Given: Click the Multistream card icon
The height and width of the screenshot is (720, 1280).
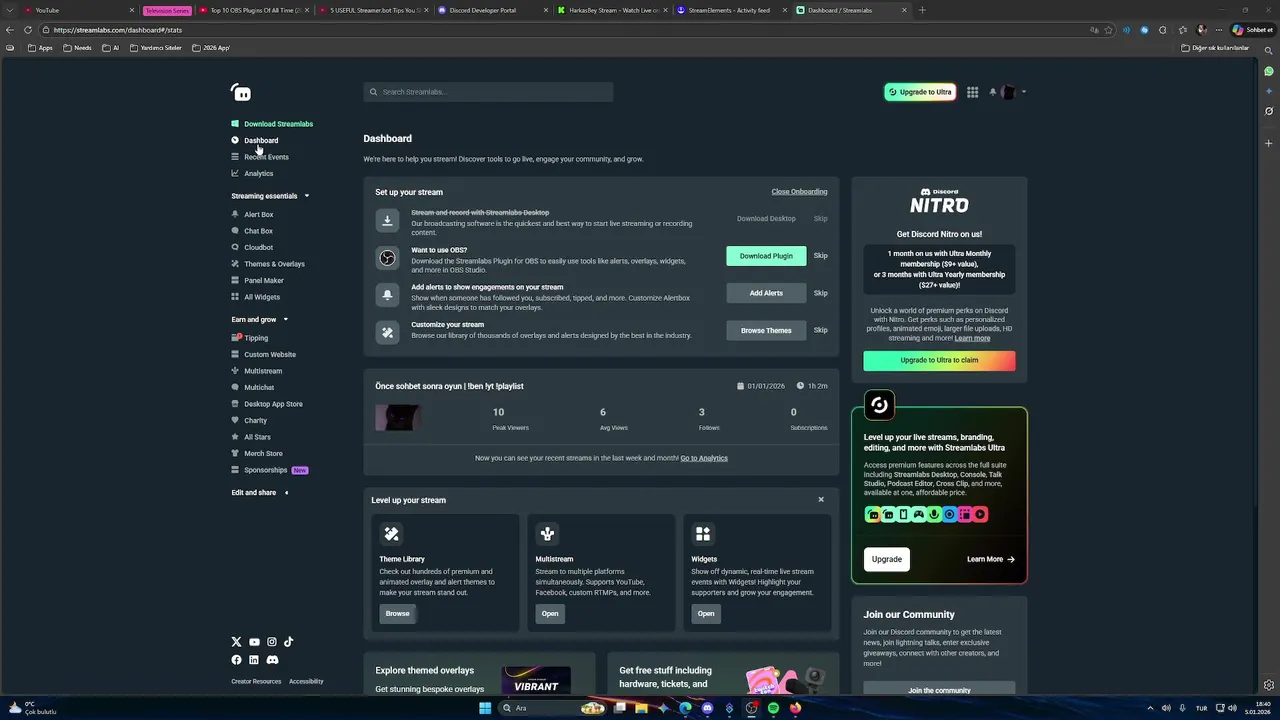Looking at the screenshot, I should point(547,534).
